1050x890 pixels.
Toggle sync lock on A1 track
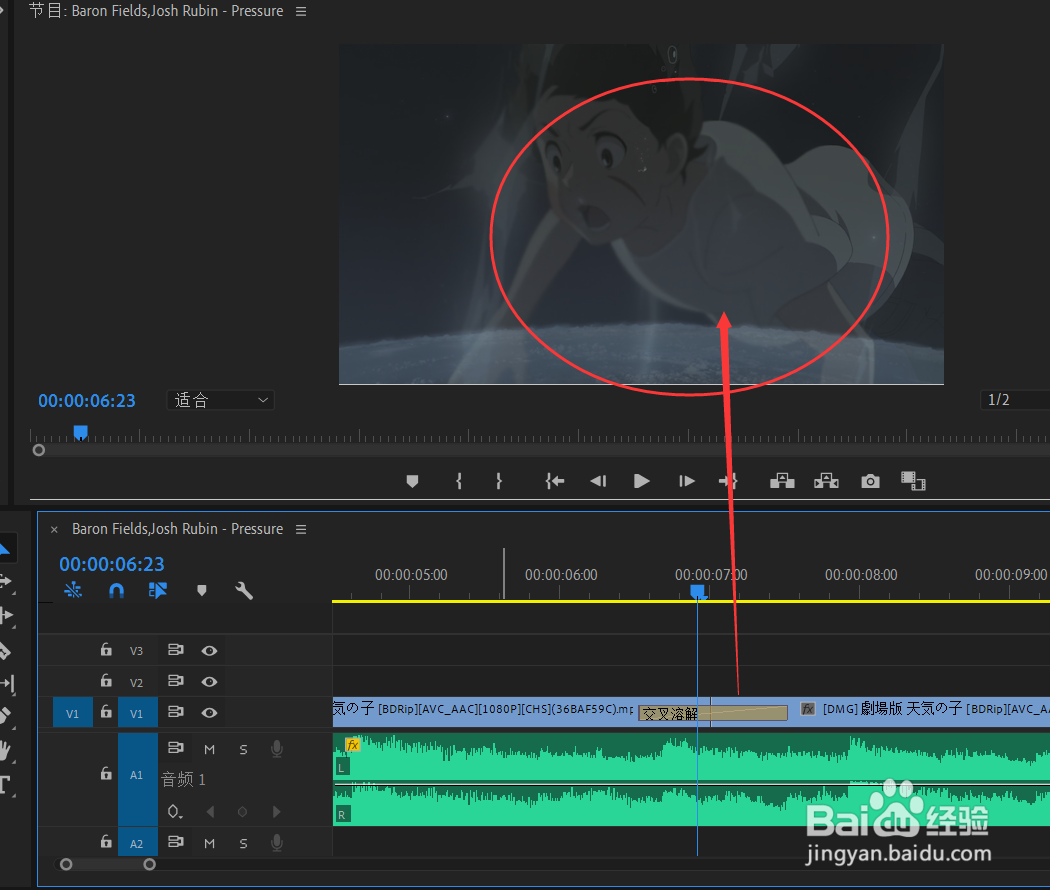pyautogui.click(x=175, y=747)
